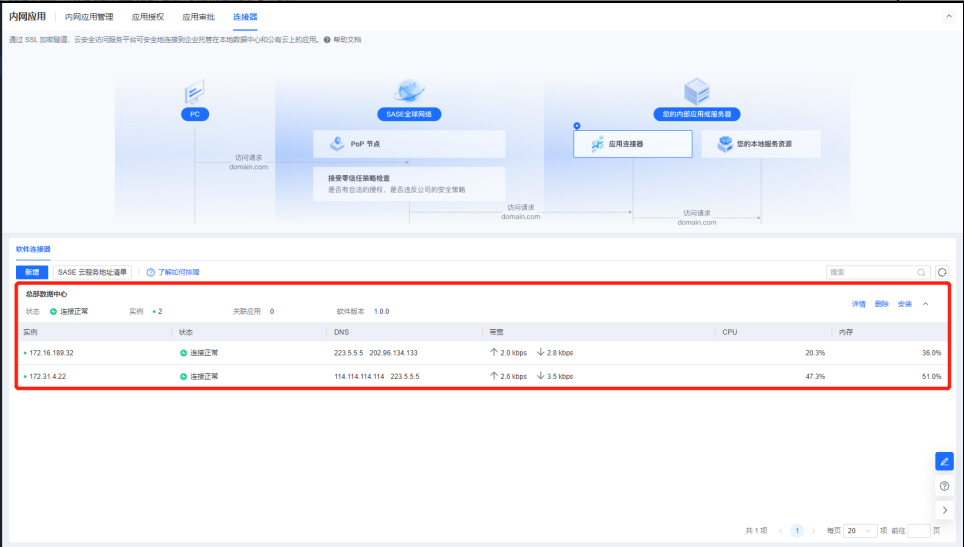Click the SASE全球网络 globe icon
Image resolution: width=964 pixels, height=547 pixels.
(x=408, y=92)
